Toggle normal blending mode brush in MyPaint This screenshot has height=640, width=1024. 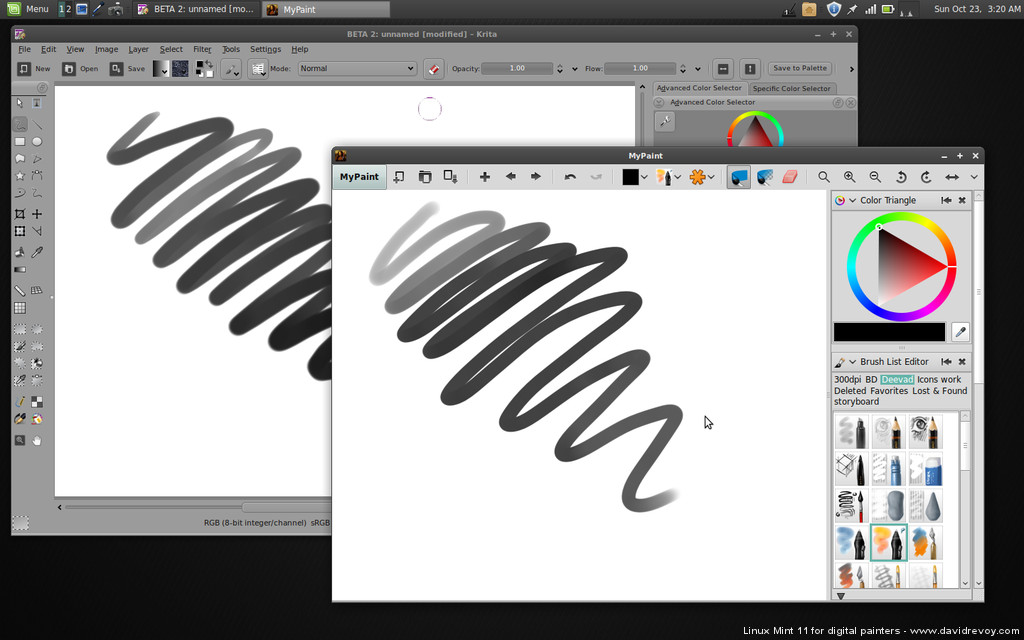tap(739, 177)
